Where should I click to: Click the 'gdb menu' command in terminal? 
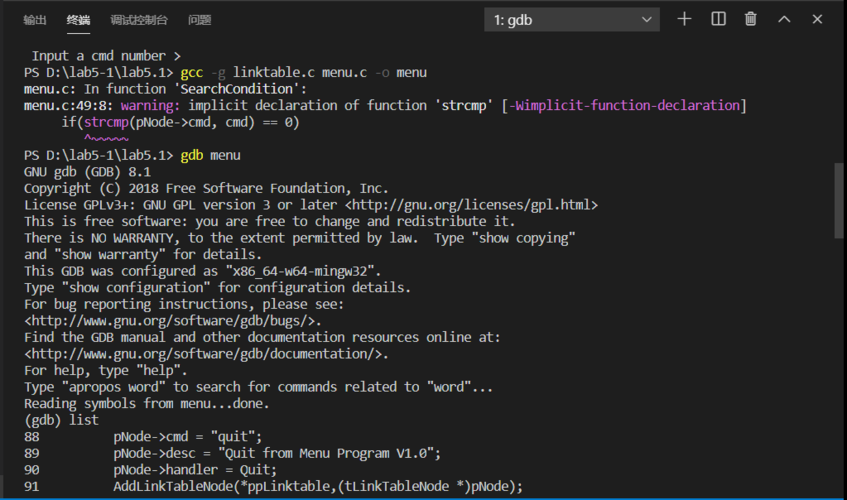tap(210, 156)
